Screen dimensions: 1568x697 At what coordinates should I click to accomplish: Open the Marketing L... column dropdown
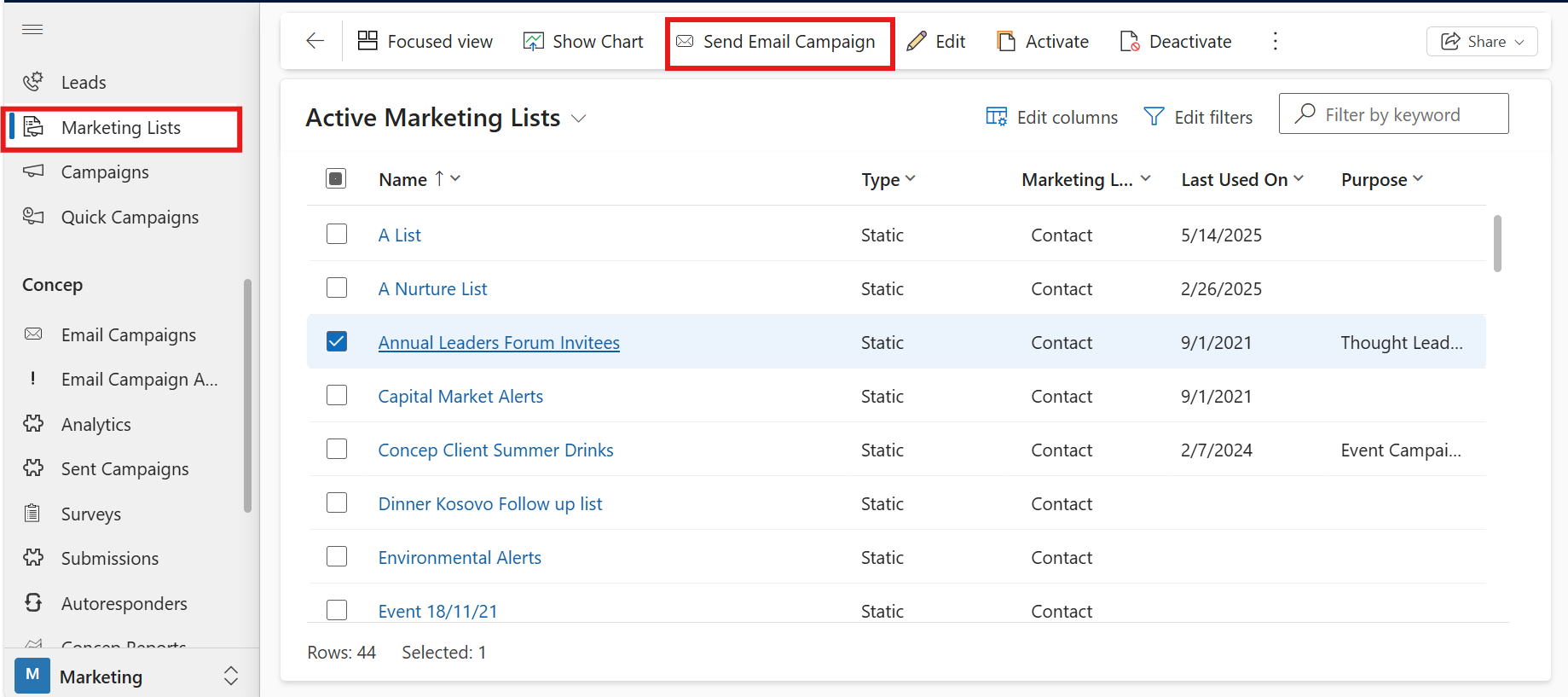(x=1146, y=178)
